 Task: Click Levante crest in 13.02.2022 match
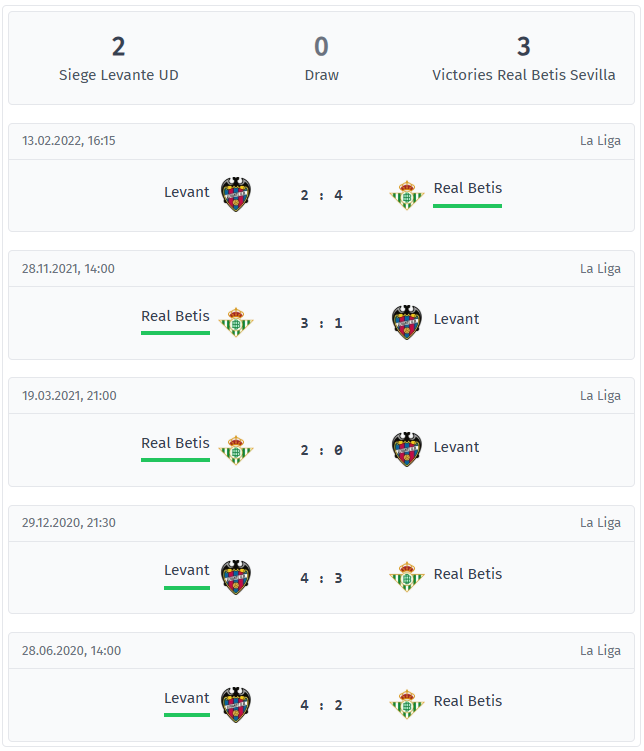click(x=236, y=194)
